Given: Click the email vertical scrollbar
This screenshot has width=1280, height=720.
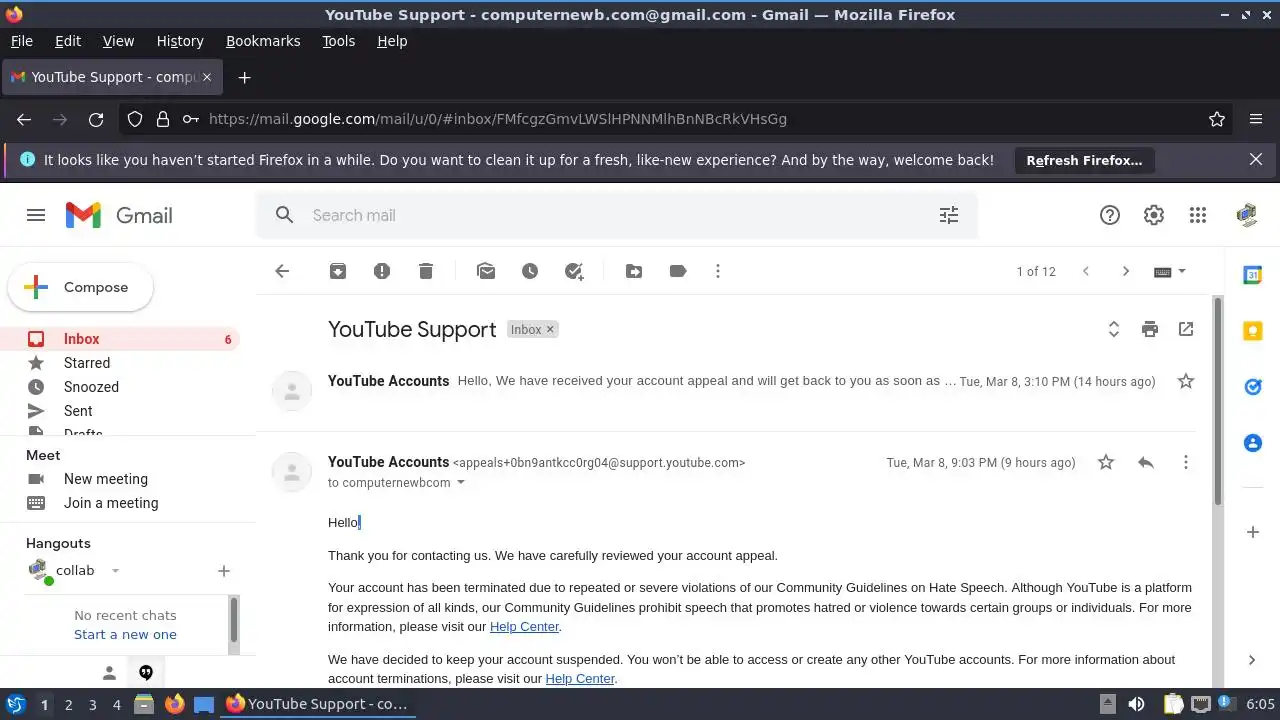Looking at the screenshot, I should click(1218, 400).
